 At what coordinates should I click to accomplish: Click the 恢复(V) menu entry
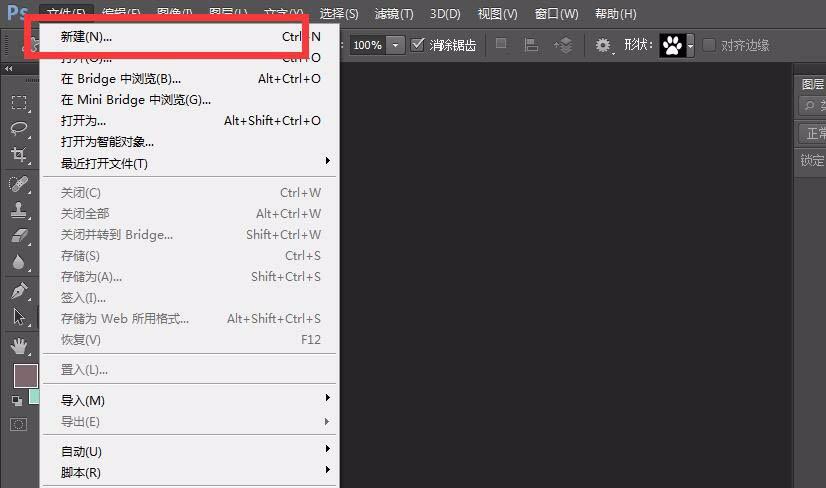(x=191, y=340)
